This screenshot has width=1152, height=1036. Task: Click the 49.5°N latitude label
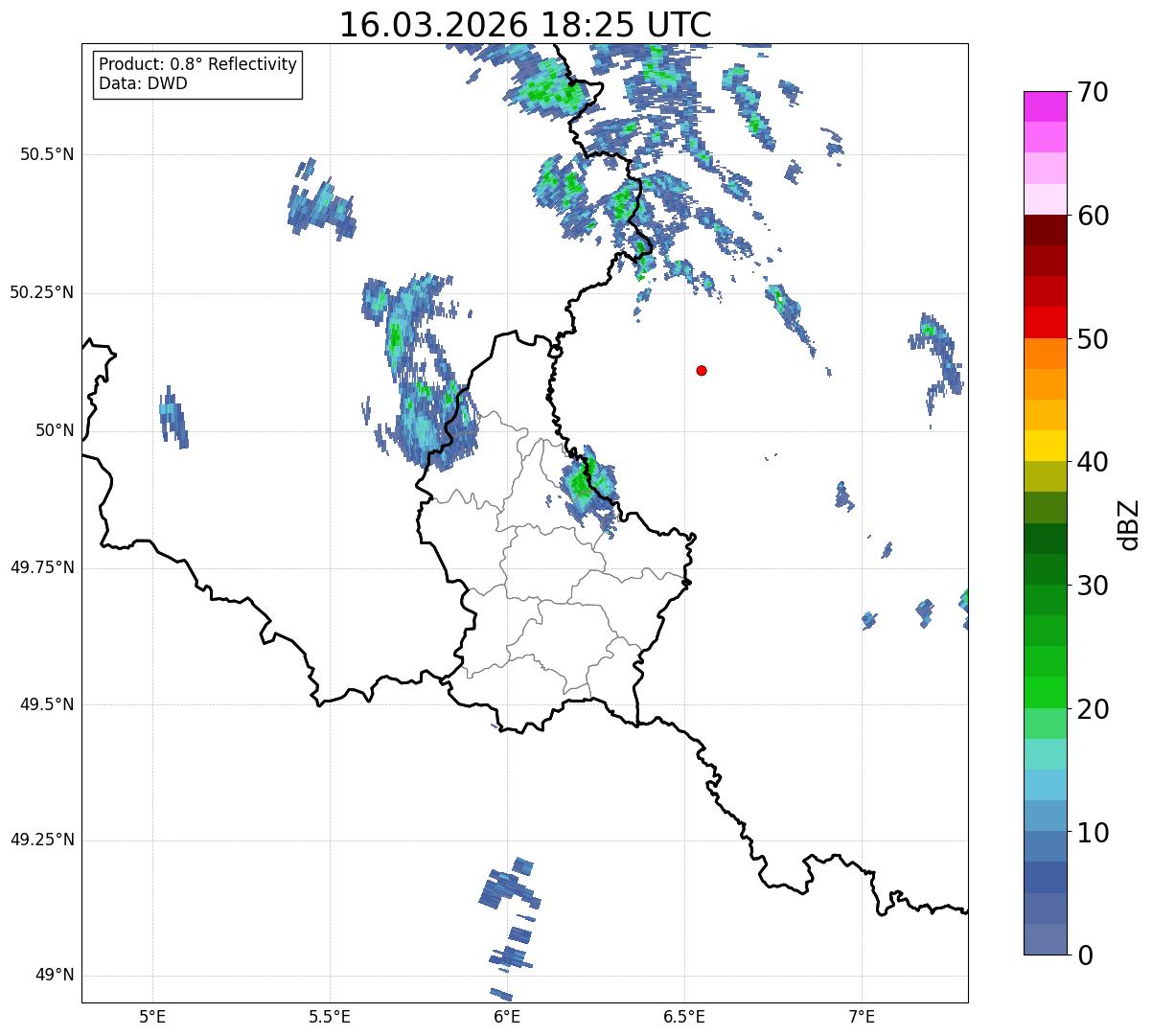click(x=46, y=704)
